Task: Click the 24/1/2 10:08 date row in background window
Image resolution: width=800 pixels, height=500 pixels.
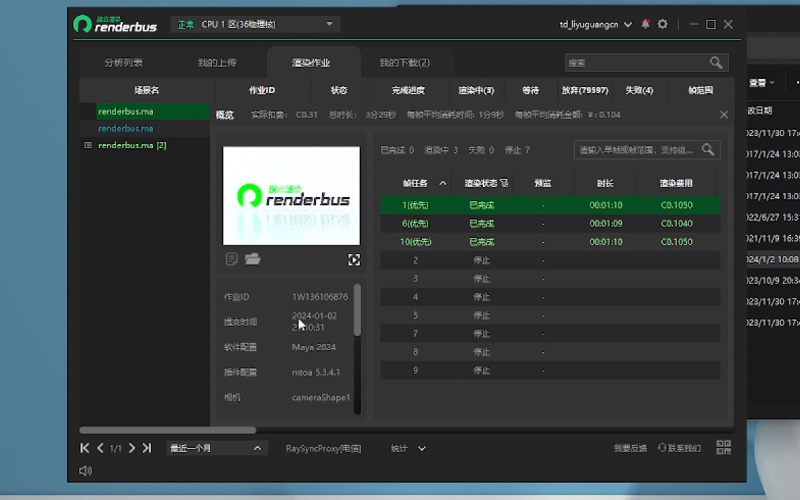Action: click(773, 259)
